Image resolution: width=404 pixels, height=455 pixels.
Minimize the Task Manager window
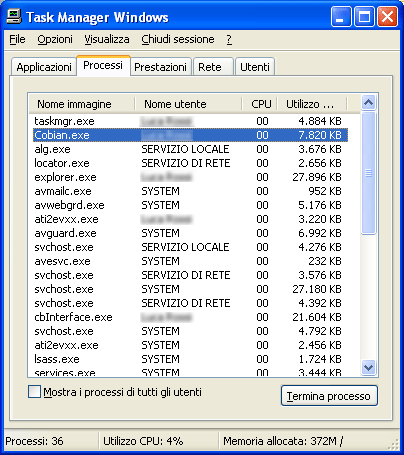coord(341,17)
